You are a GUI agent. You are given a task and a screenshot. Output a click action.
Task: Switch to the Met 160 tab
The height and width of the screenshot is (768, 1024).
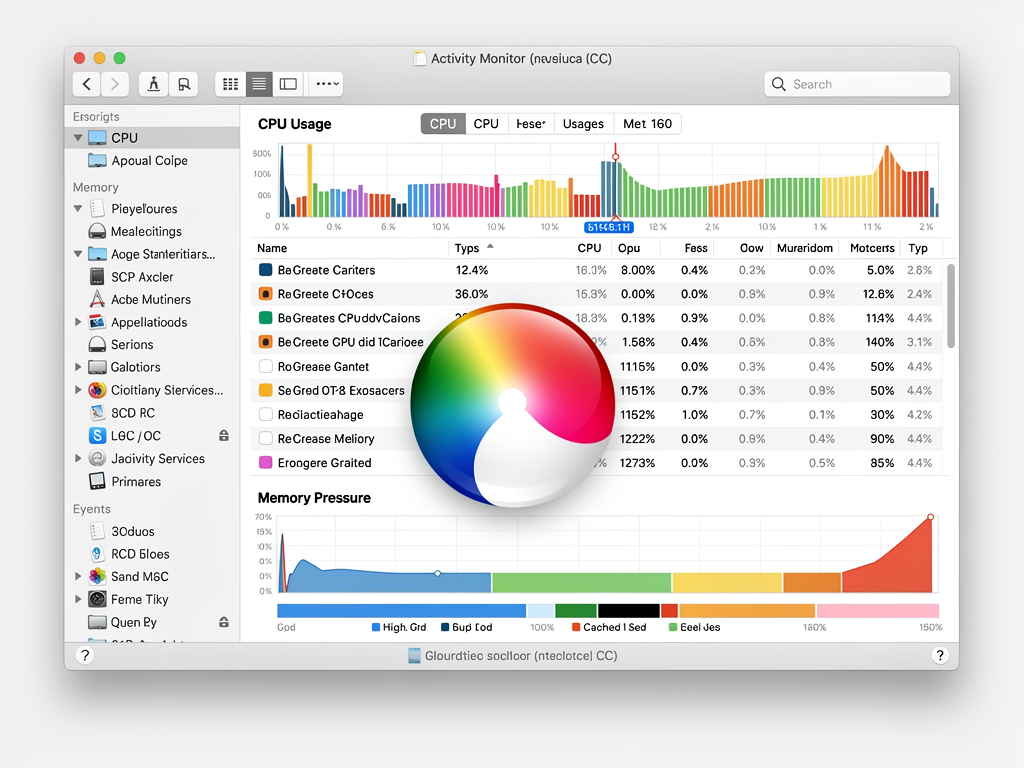click(647, 123)
